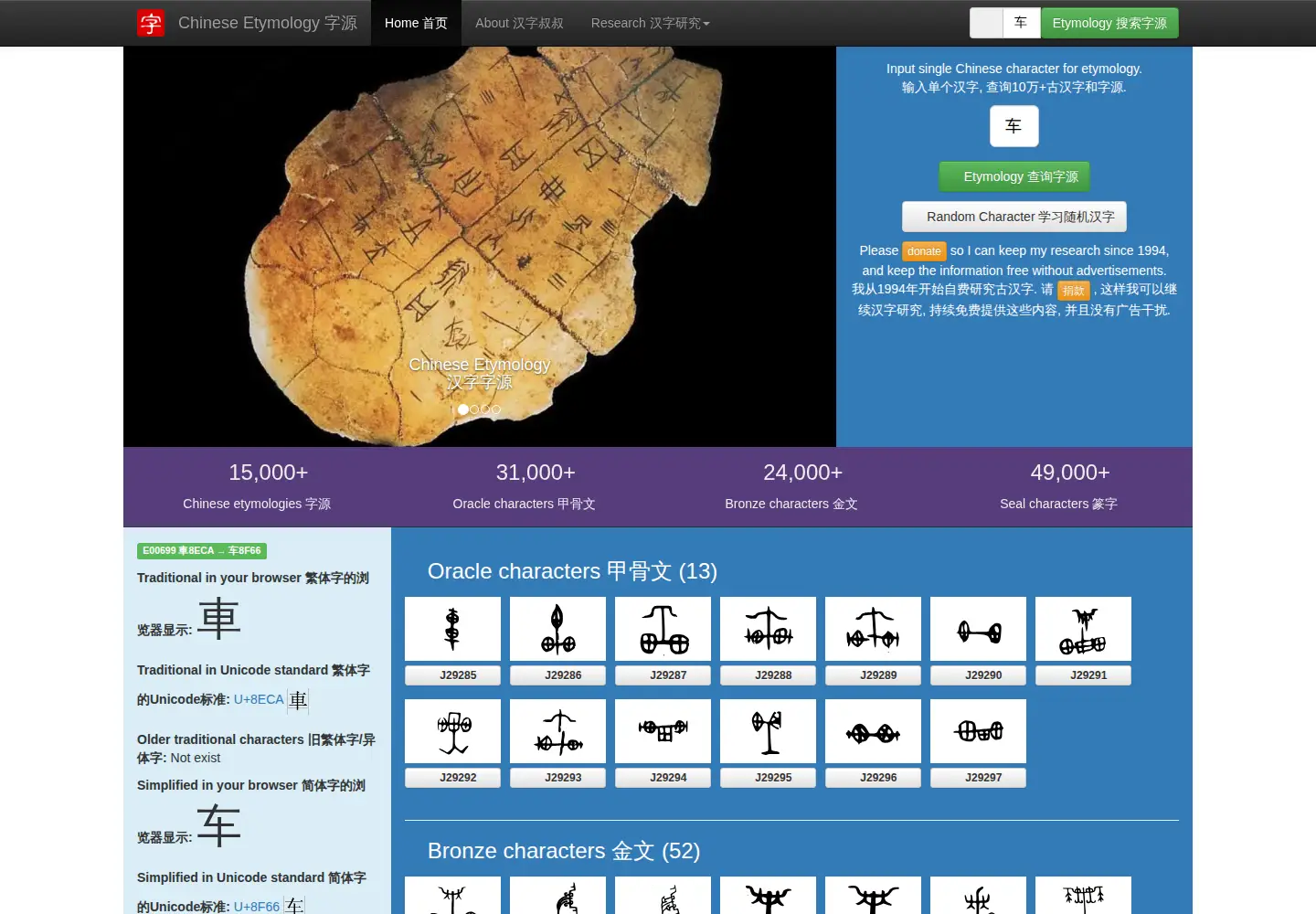Image resolution: width=1316 pixels, height=914 pixels.
Task: Open oracle character image above J29295
Action: (x=769, y=731)
